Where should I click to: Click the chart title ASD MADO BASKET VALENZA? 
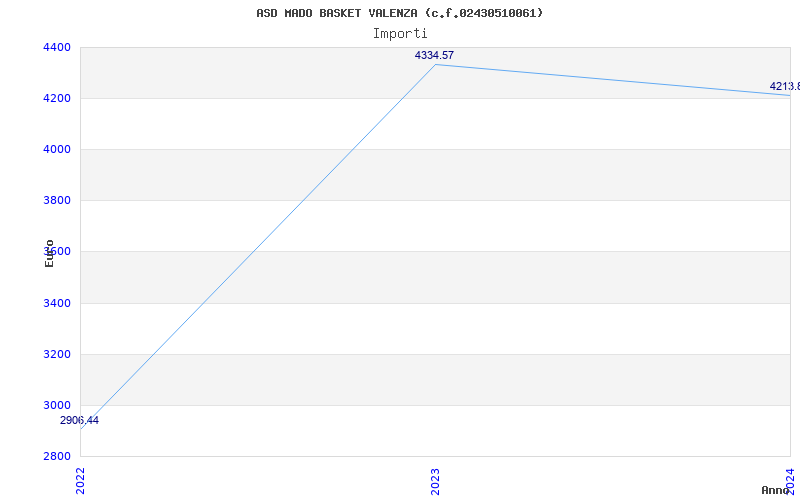399,13
